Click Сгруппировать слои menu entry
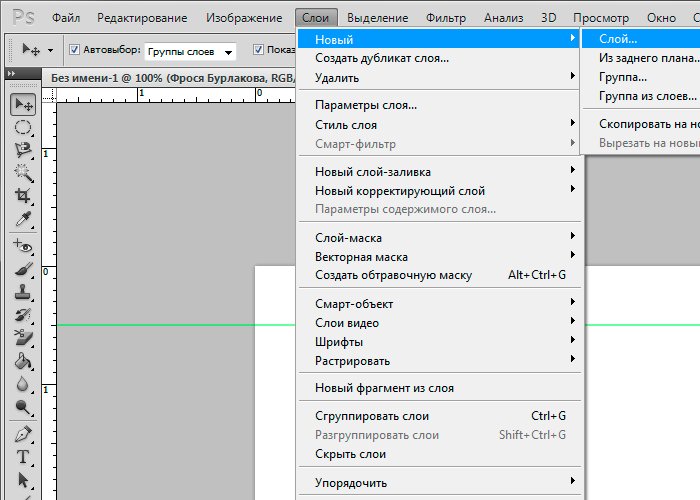The image size is (700, 500). pyautogui.click(x=372, y=416)
